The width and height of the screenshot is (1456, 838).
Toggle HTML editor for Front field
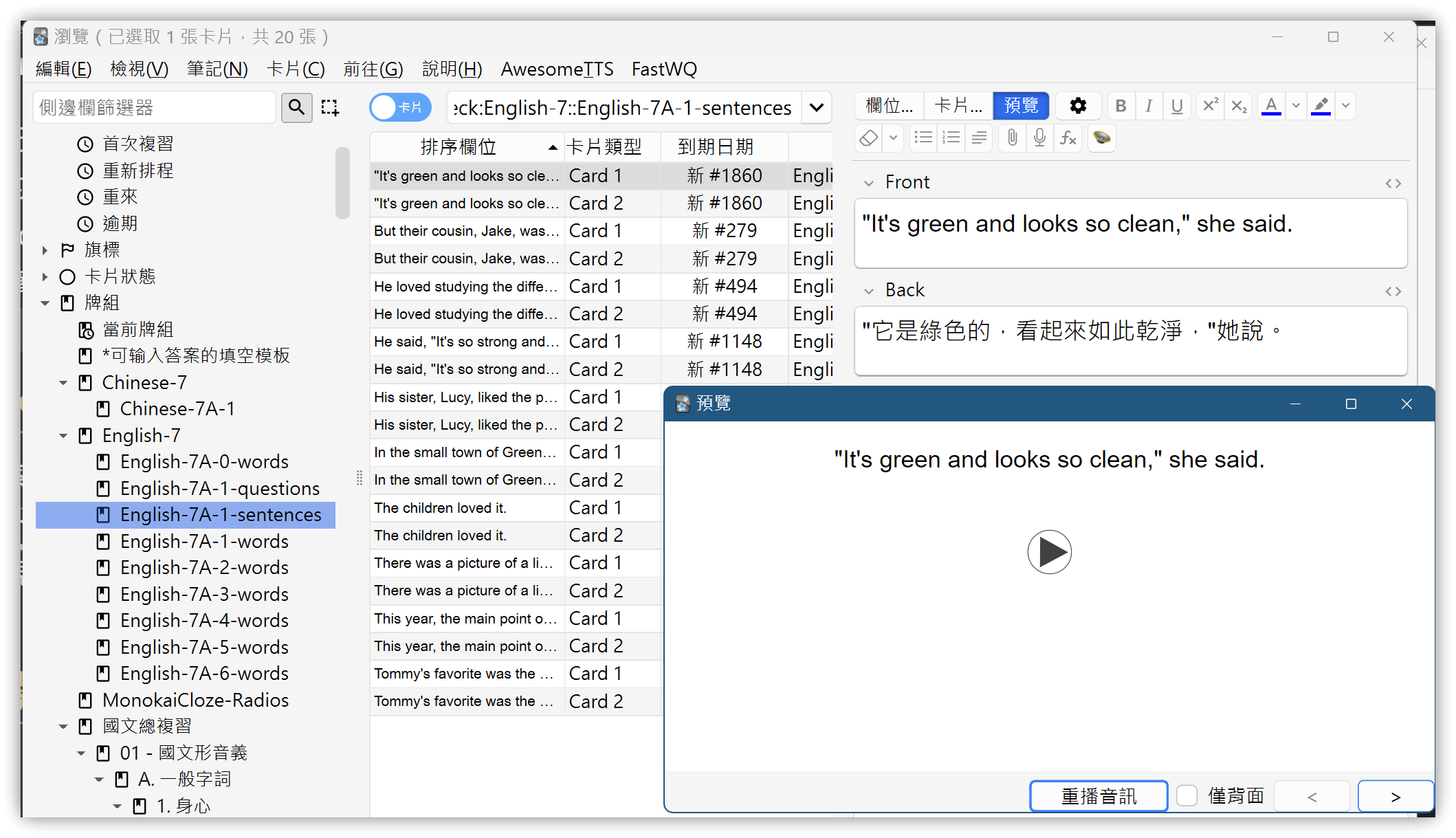click(x=1393, y=184)
